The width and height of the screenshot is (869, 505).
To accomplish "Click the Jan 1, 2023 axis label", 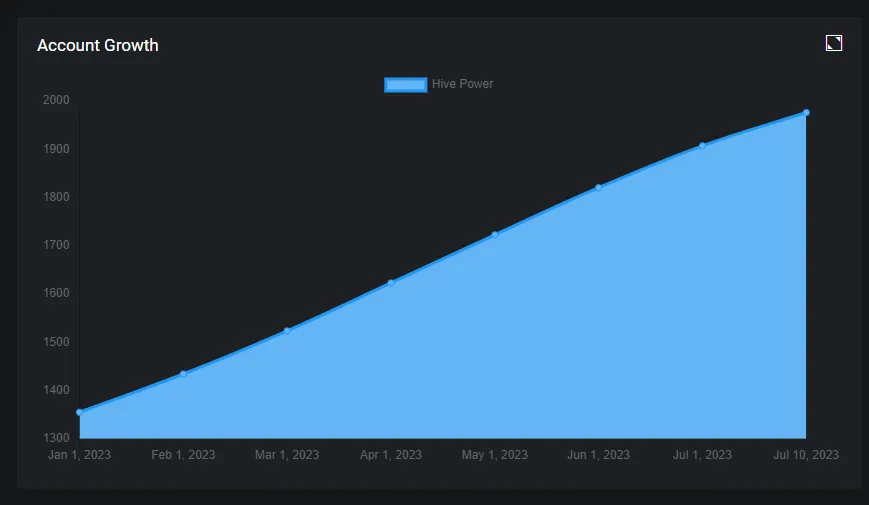I will click(x=79, y=455).
